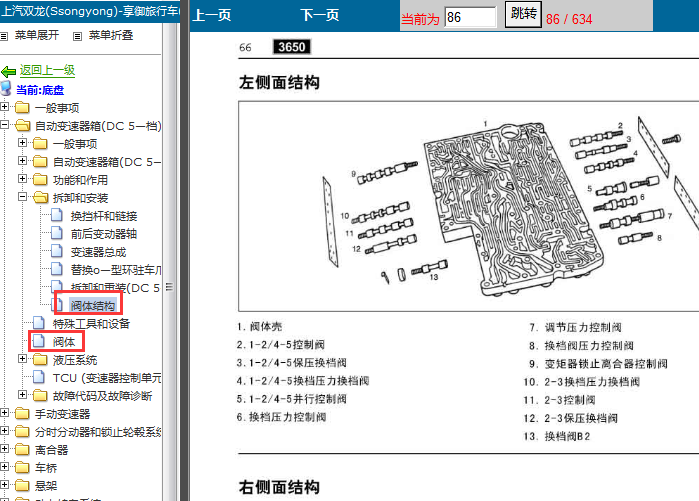The image size is (699, 501).
Task: Open the TCU (变速器控制单元 document
Action: pyautogui.click(x=107, y=378)
